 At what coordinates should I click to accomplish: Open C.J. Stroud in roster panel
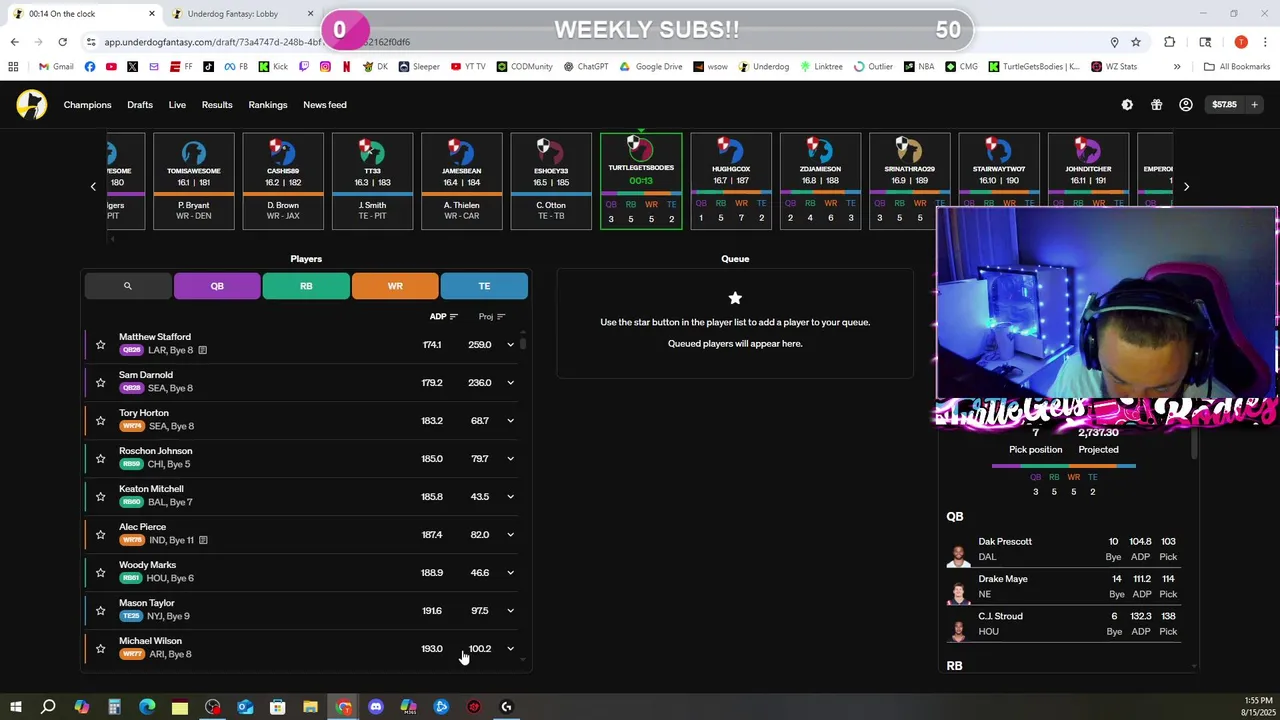(1063, 624)
